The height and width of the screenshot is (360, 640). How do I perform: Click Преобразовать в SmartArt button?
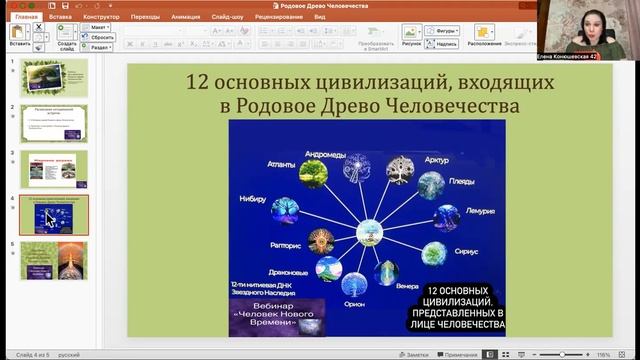click(376, 37)
